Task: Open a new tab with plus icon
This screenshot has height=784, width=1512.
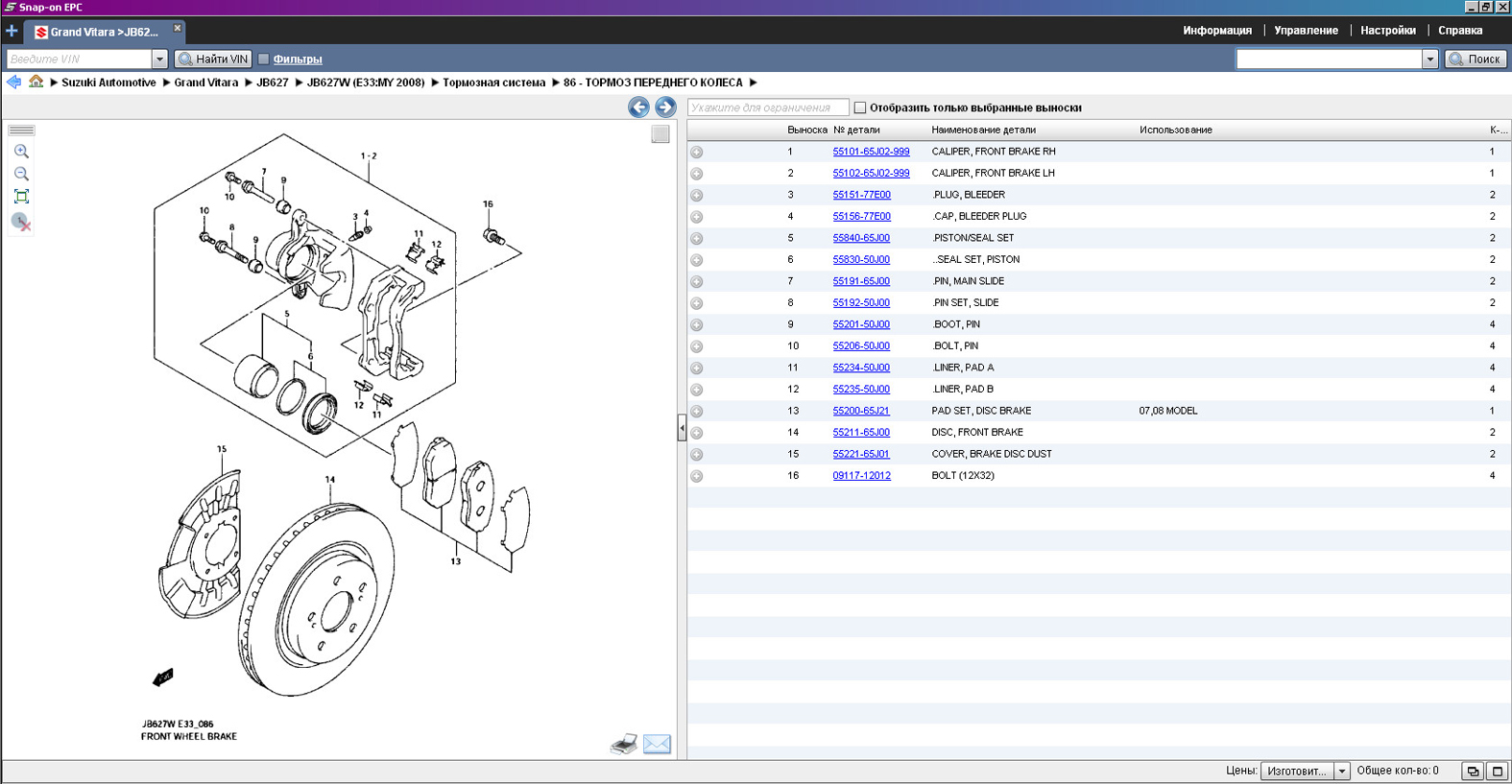Action: 12,32
